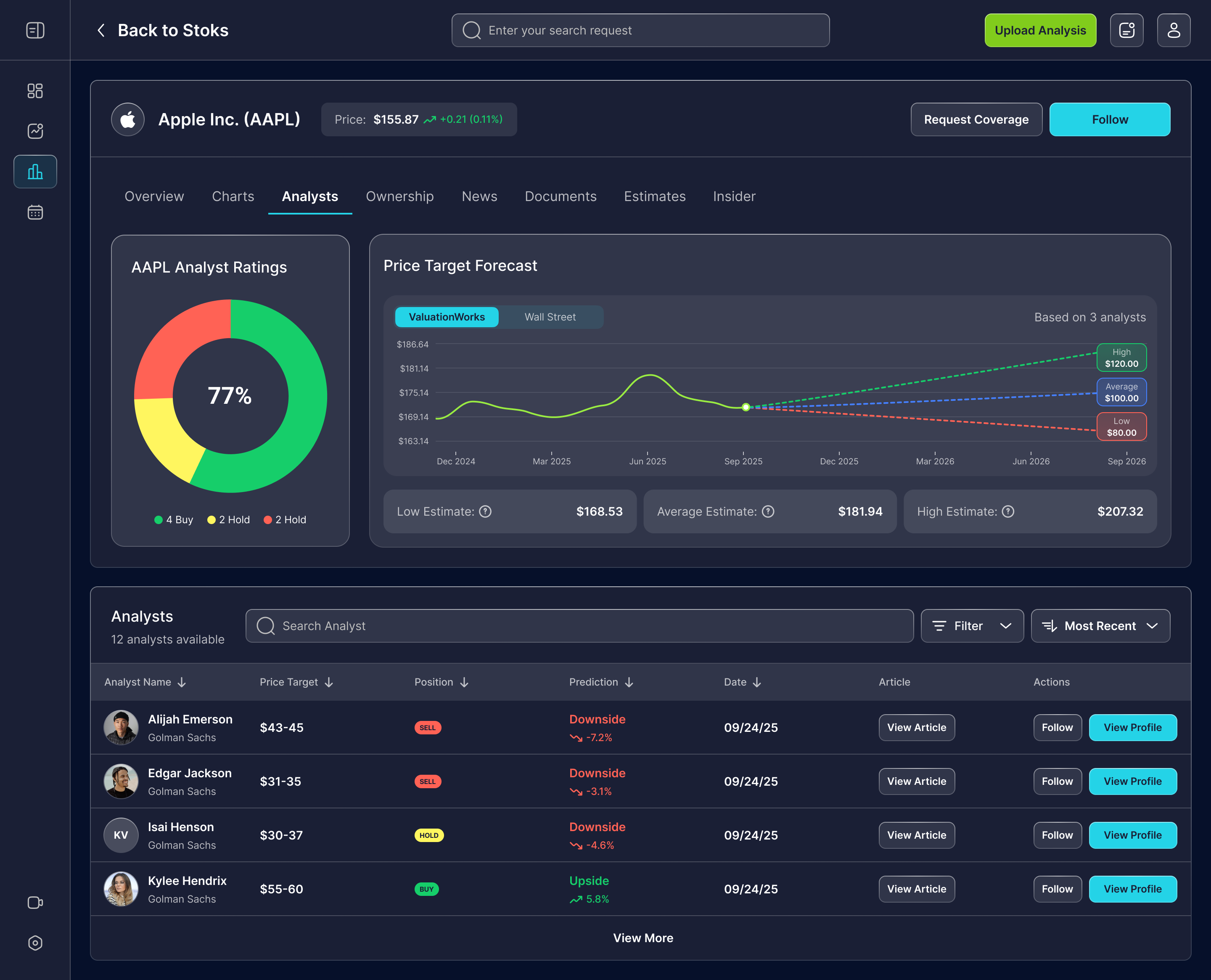
Task: Open the dashboard grid icon
Action: pyautogui.click(x=35, y=91)
